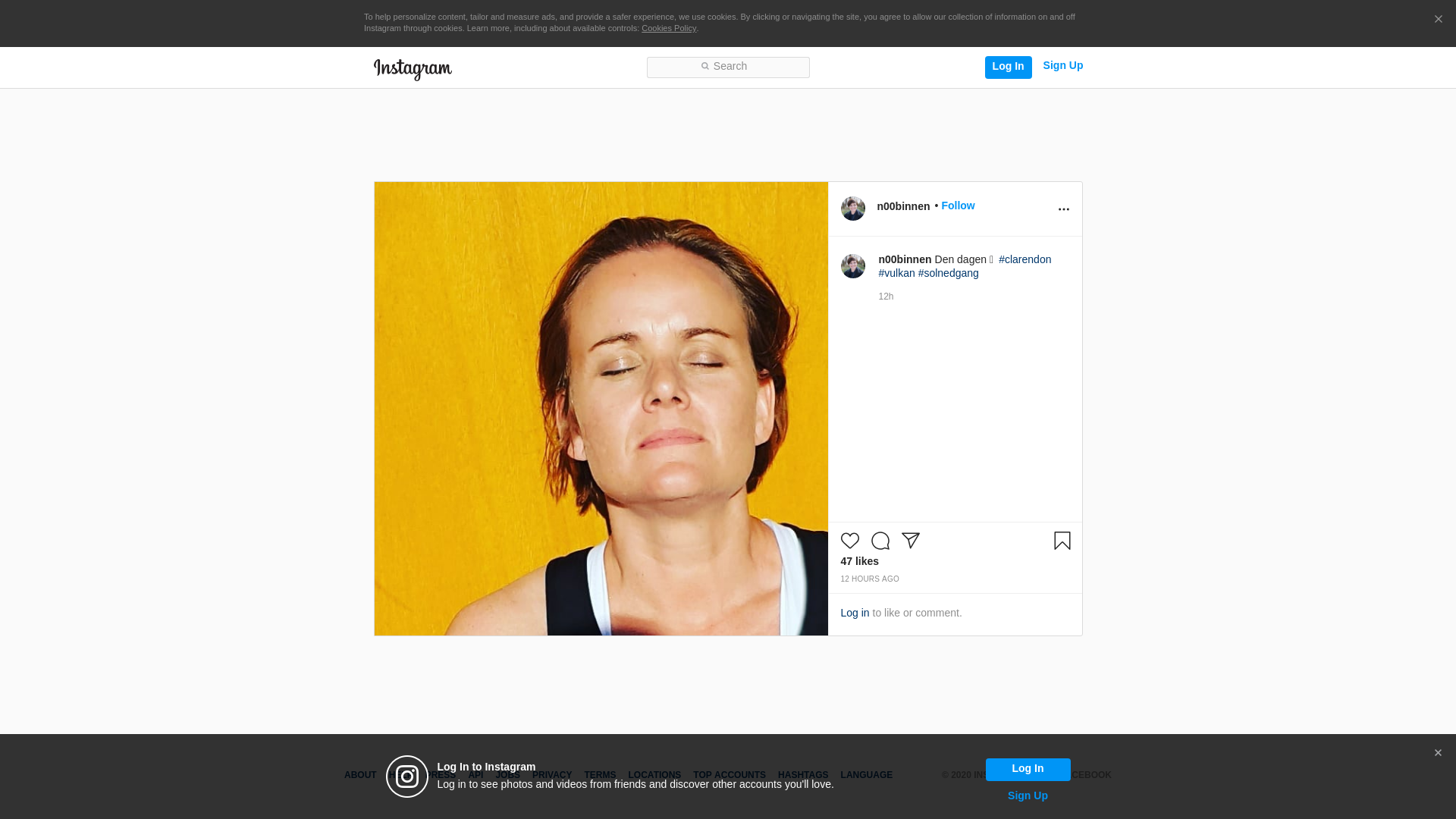Click the Sign Up link in header

(x=1062, y=66)
